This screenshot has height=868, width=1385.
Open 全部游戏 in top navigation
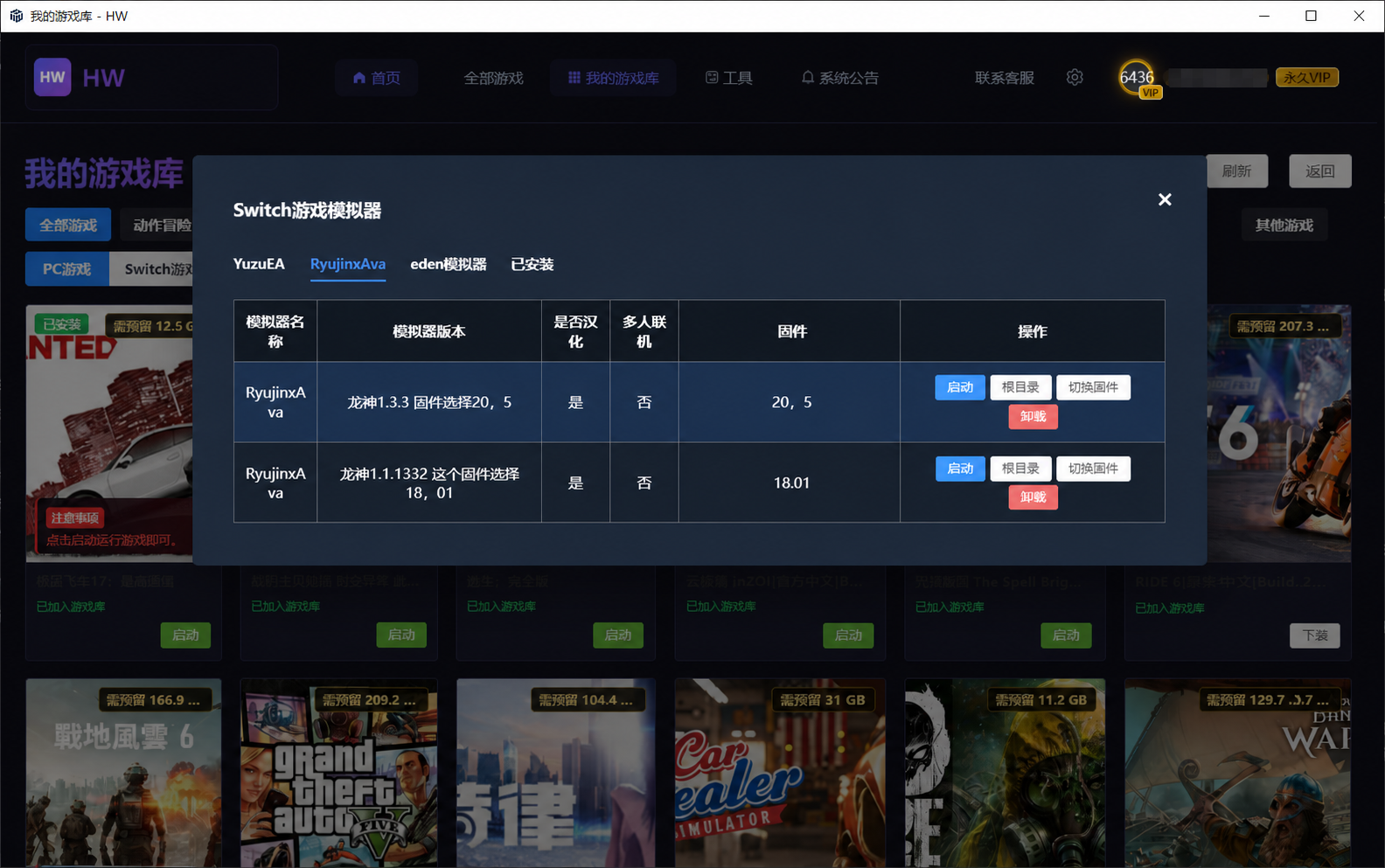(493, 78)
